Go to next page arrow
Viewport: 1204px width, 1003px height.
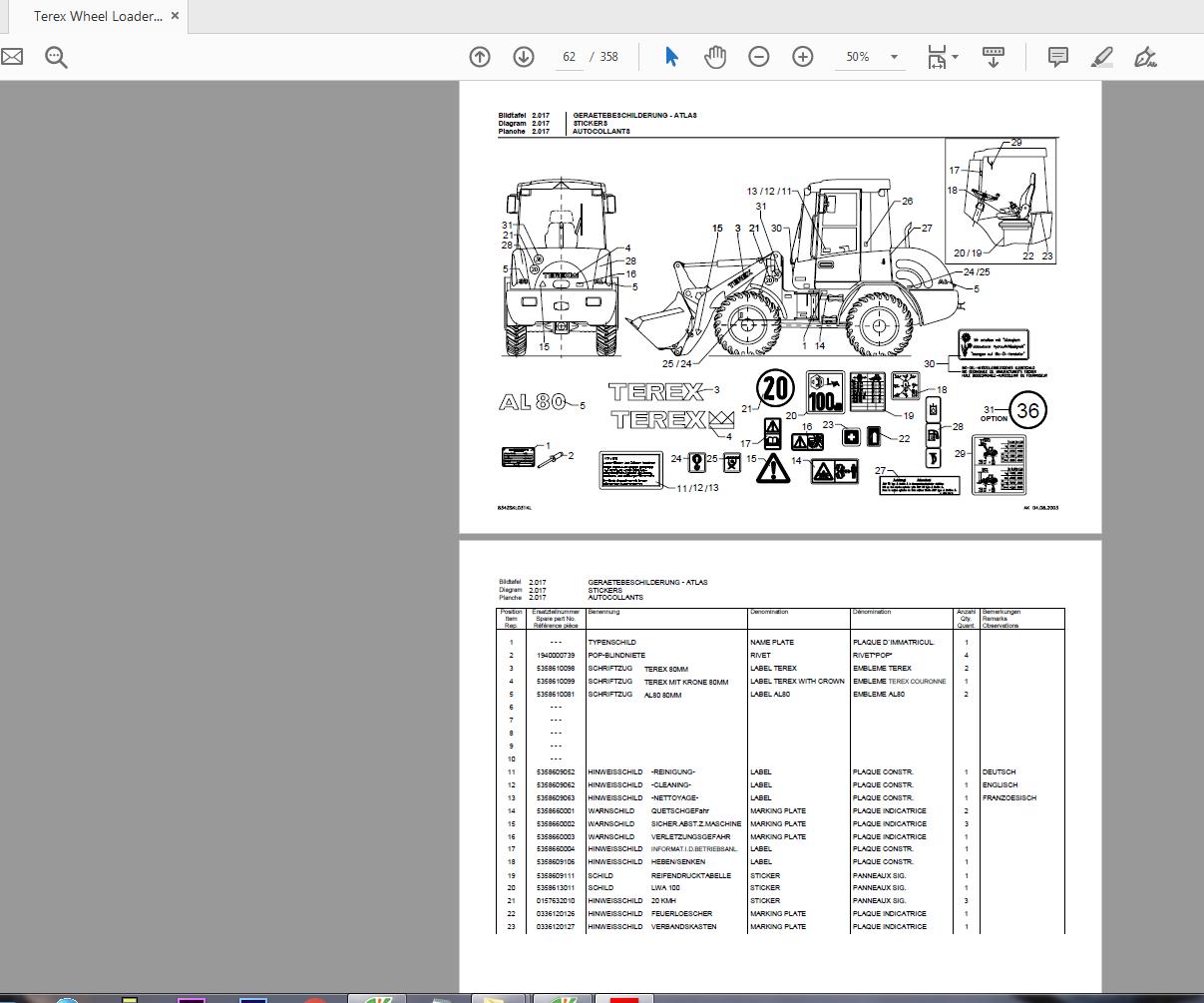point(524,57)
